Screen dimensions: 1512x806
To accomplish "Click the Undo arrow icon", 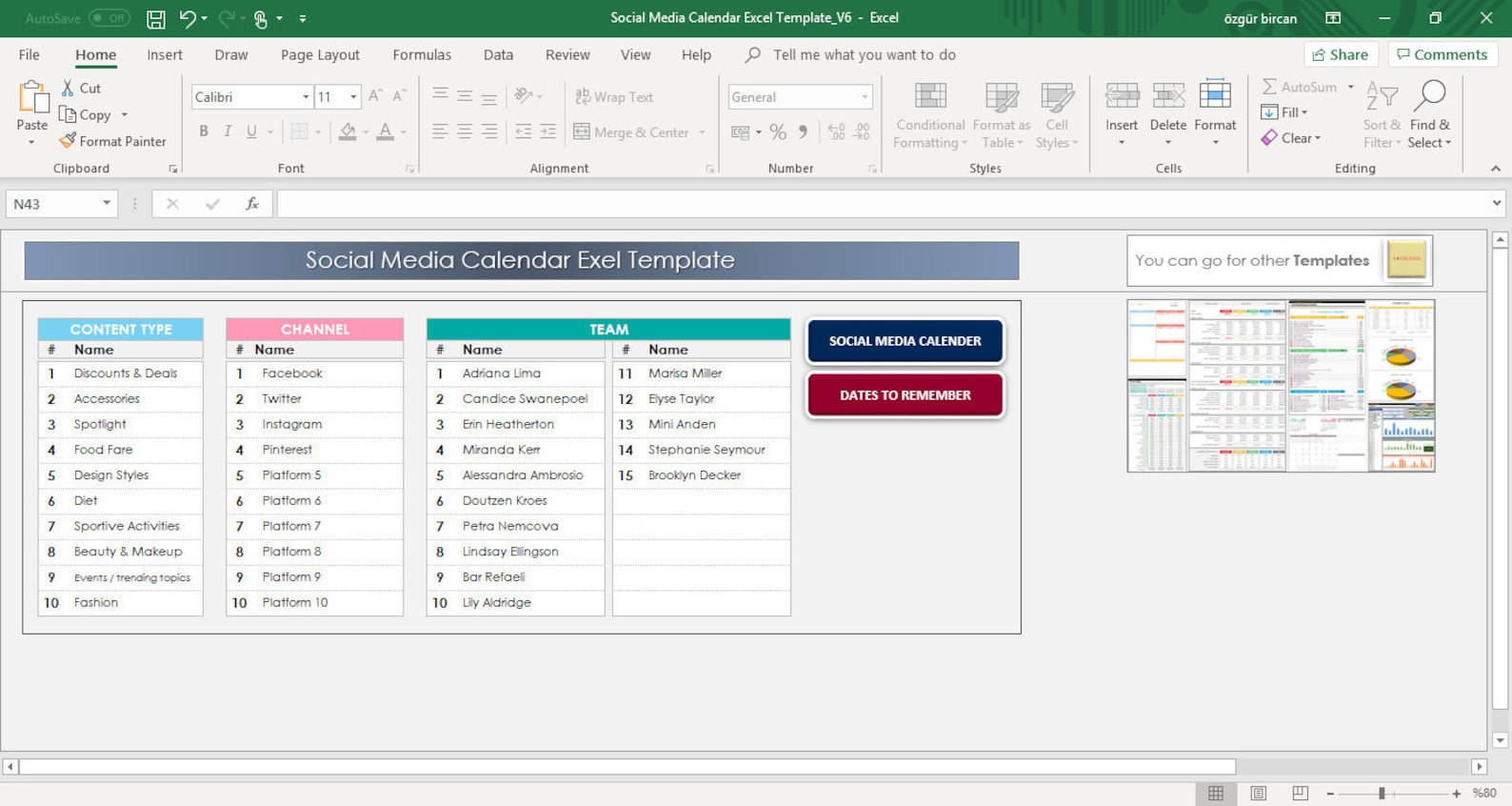I will 188,18.
